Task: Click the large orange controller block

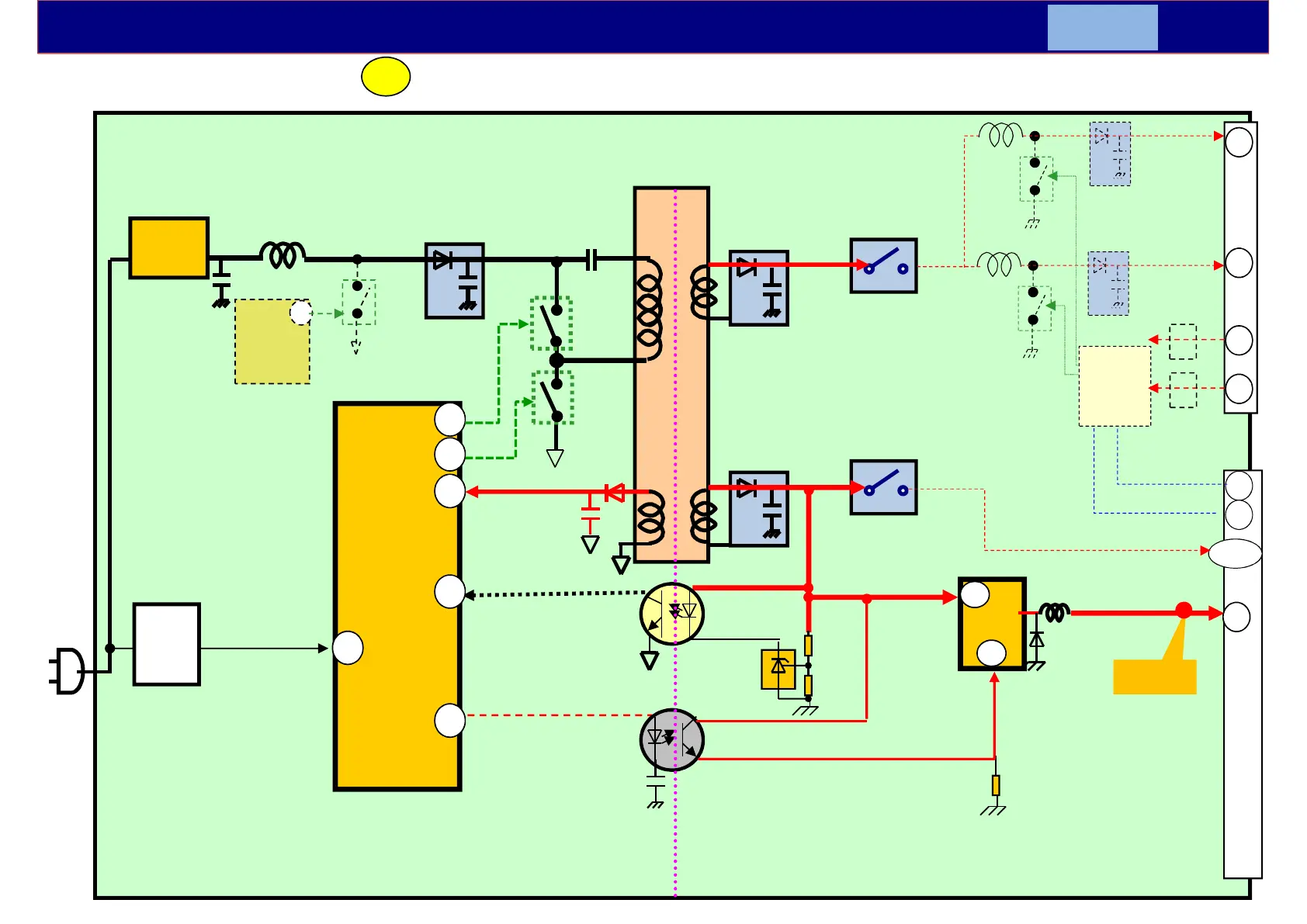Action: pyautogui.click(x=397, y=597)
